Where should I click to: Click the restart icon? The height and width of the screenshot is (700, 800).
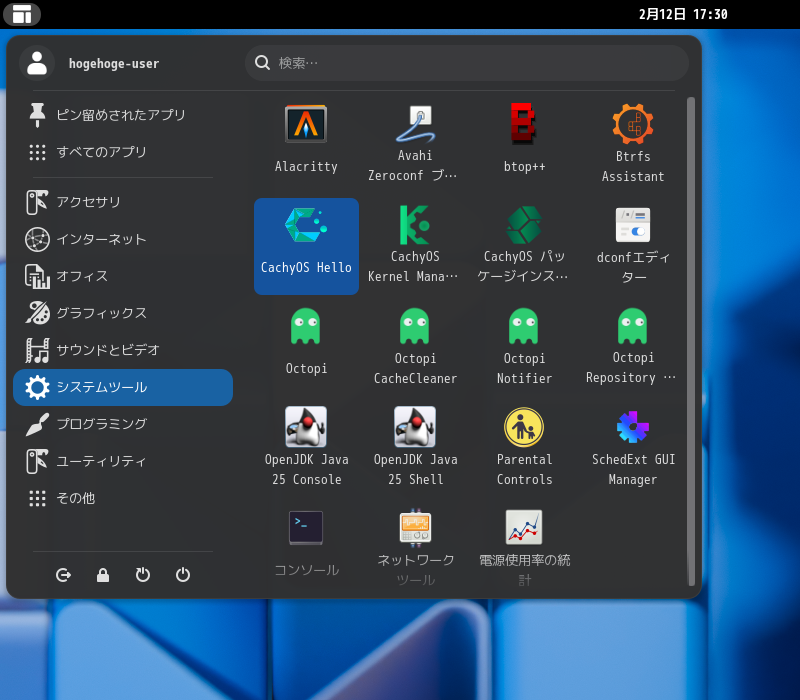coord(143,575)
